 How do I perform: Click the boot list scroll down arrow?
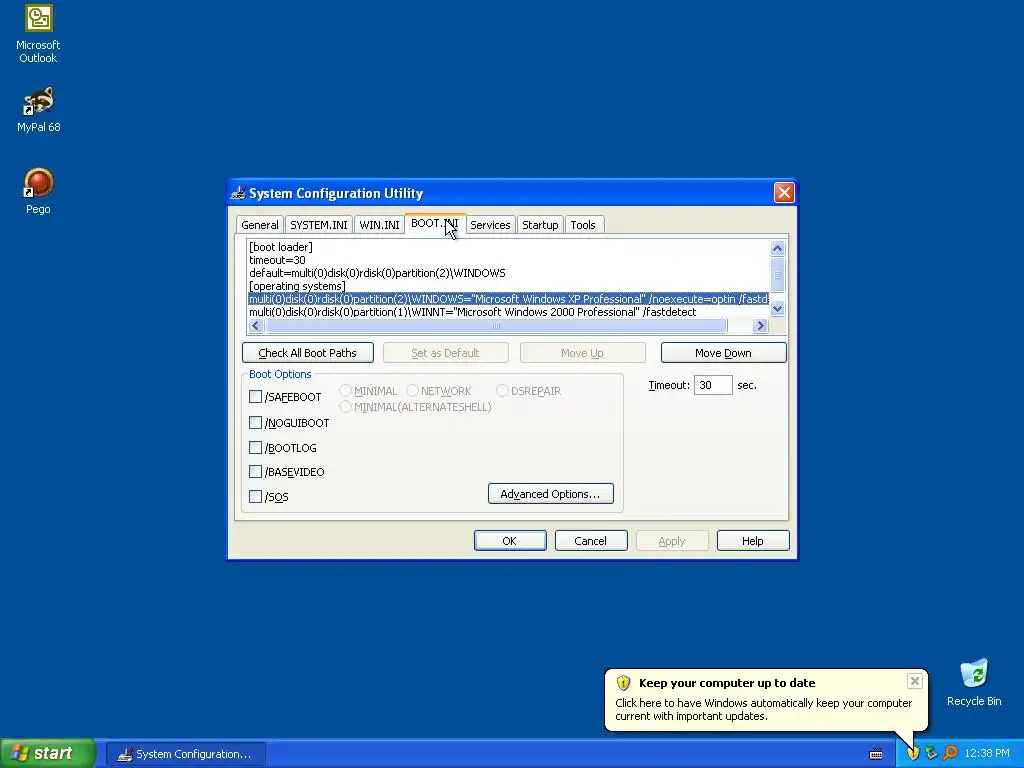pyautogui.click(x=777, y=308)
